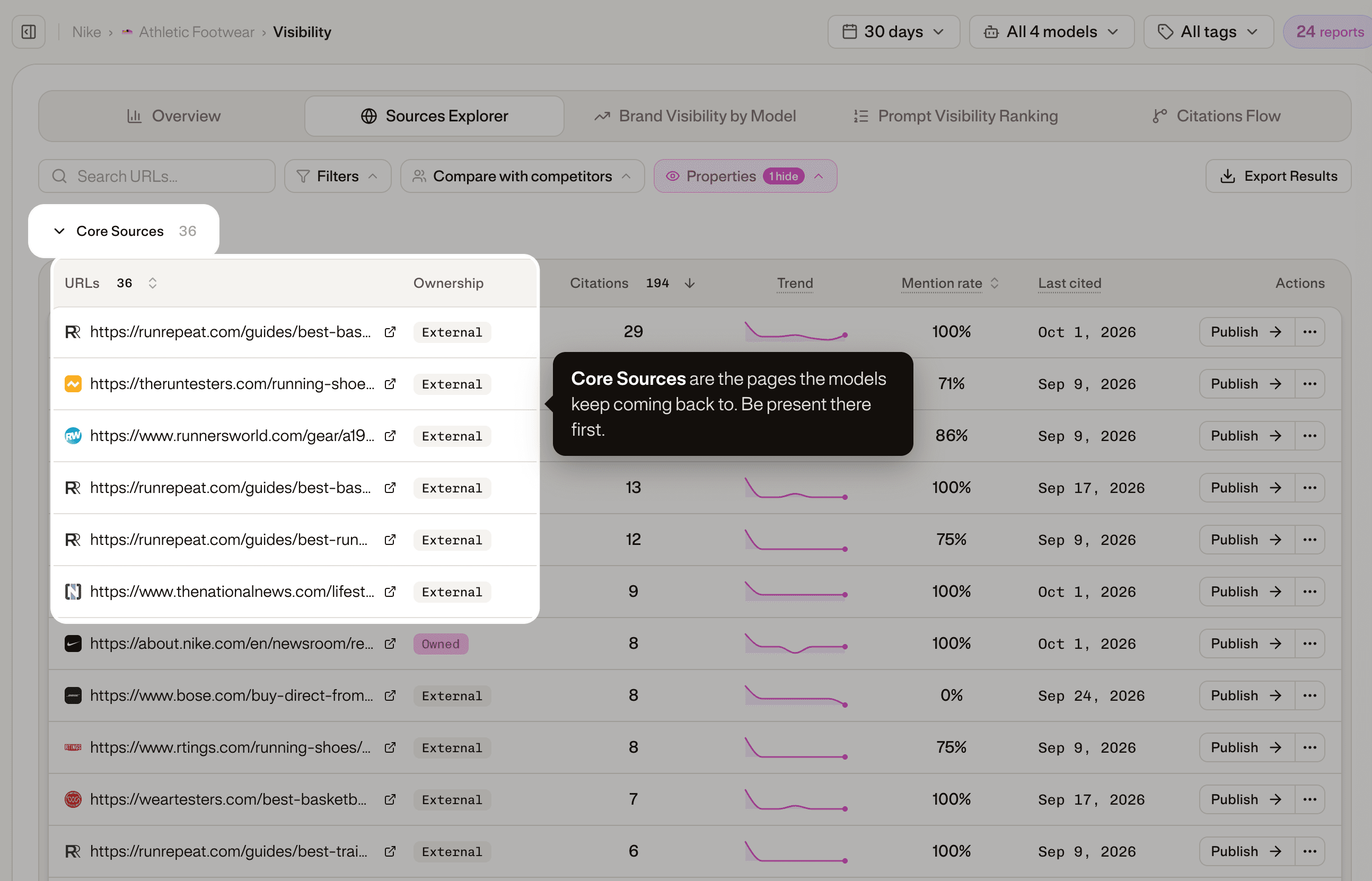The height and width of the screenshot is (881, 1372).
Task: Toggle the Properties visibility panel
Action: tap(745, 176)
